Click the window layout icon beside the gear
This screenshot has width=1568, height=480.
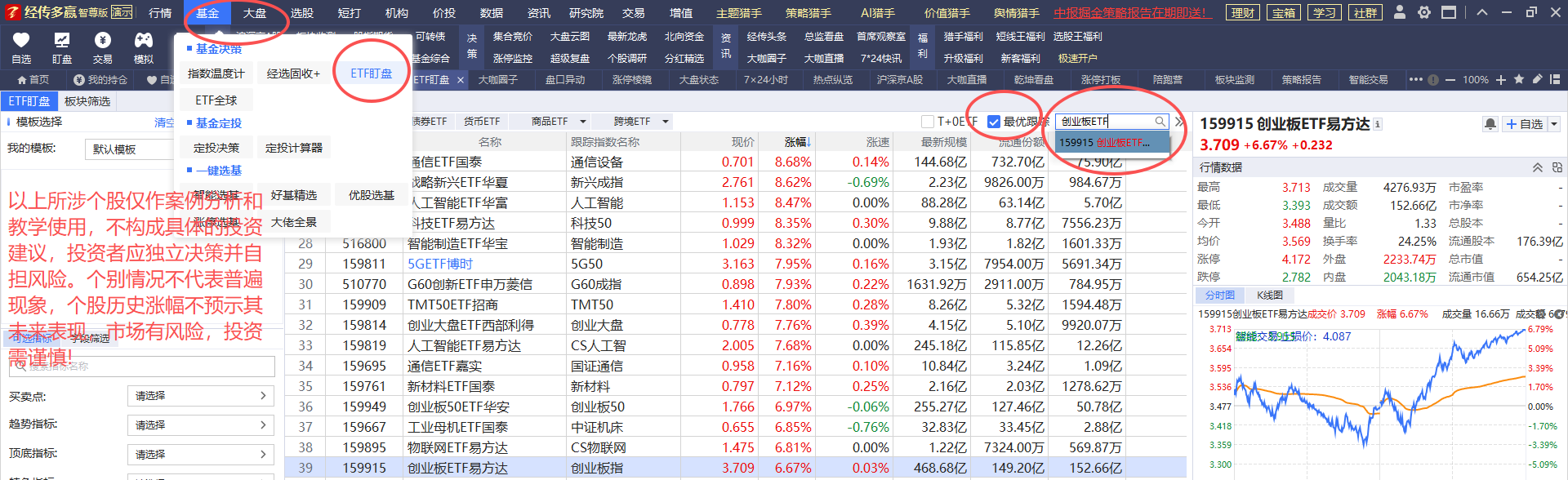point(1449,12)
